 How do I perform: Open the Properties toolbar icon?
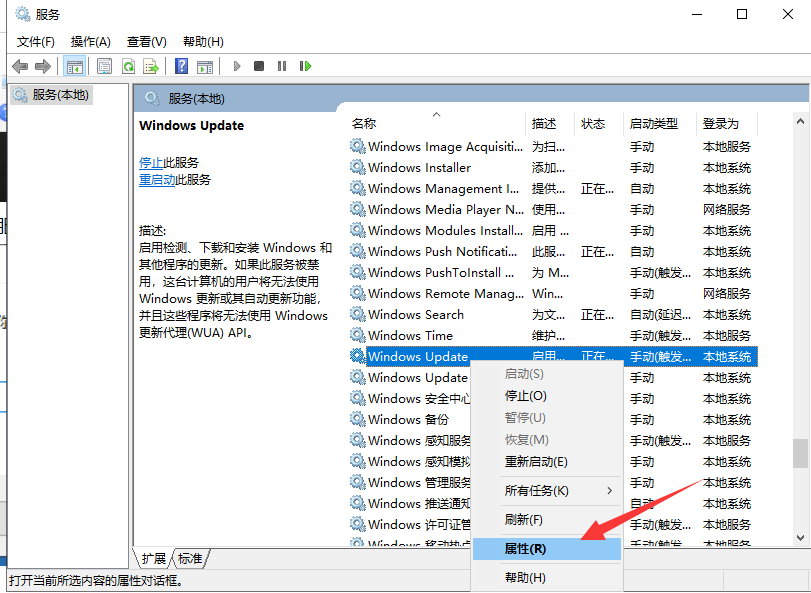pos(104,65)
